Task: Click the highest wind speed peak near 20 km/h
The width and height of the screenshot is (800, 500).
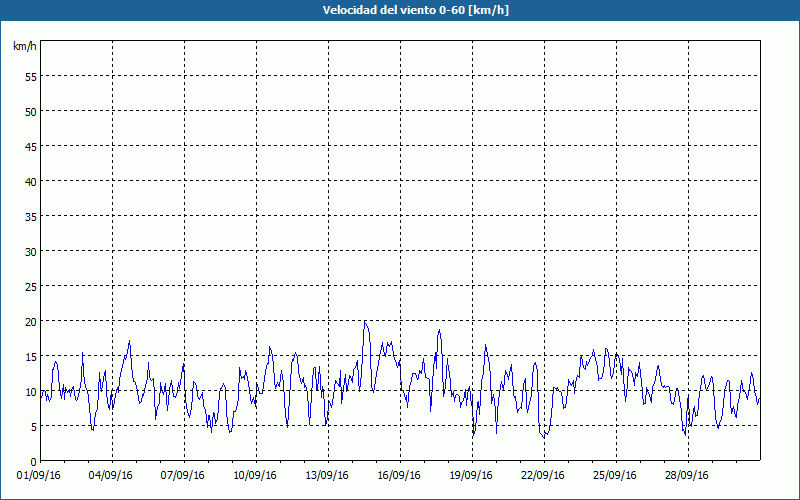Action: point(365,321)
